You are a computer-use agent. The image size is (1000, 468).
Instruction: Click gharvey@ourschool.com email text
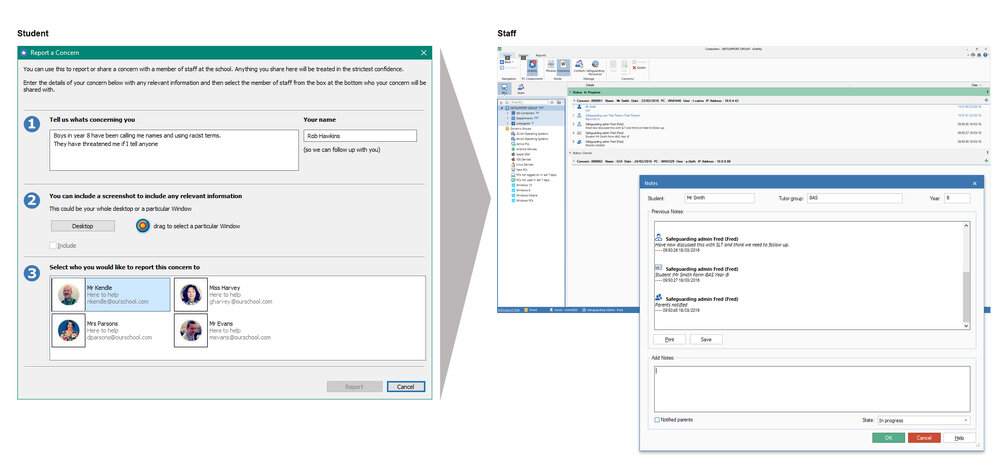click(241, 302)
